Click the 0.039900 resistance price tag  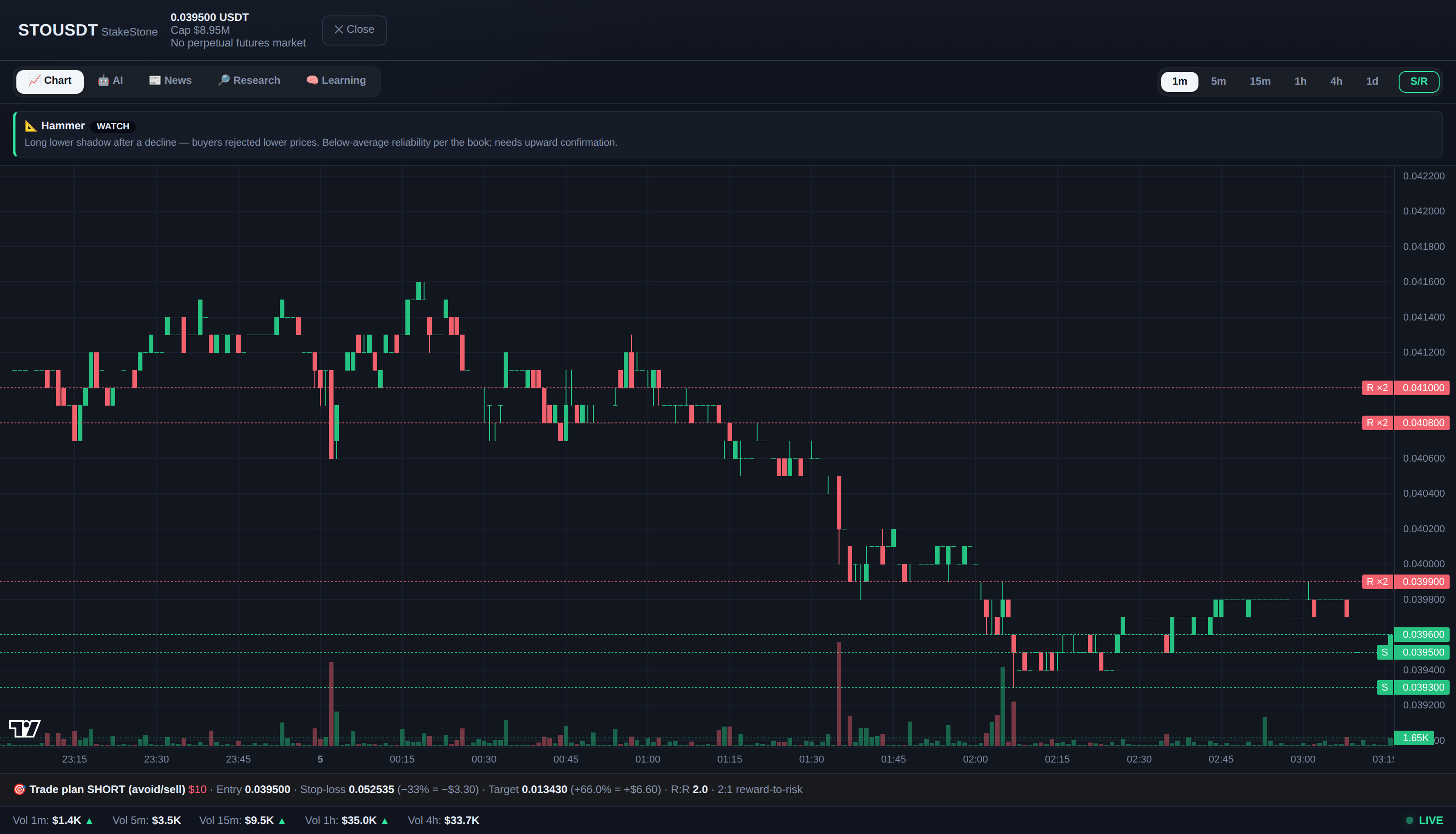tap(1423, 582)
